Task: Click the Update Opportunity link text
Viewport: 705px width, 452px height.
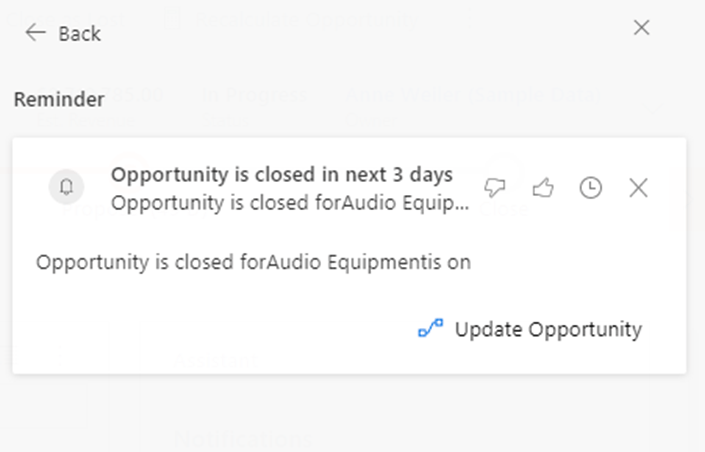Action: (x=548, y=329)
